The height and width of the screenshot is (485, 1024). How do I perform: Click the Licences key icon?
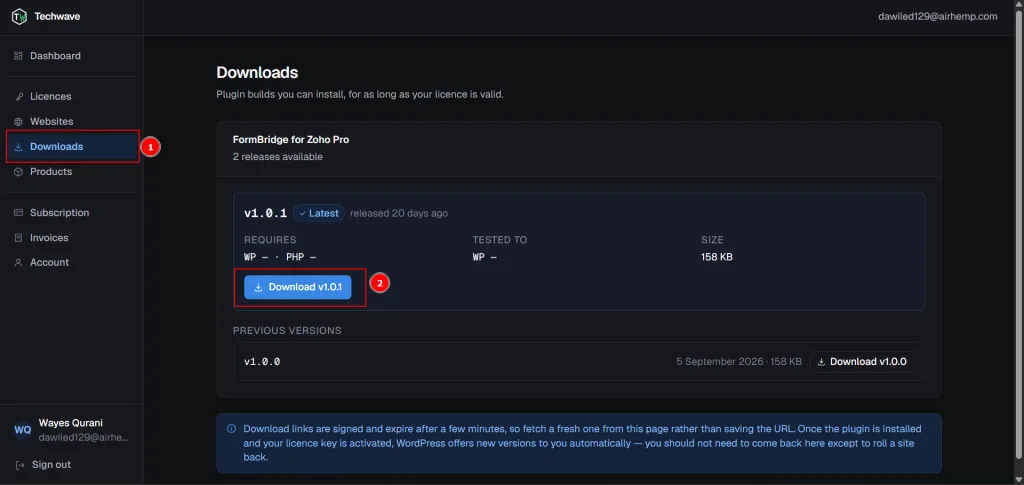(x=18, y=97)
